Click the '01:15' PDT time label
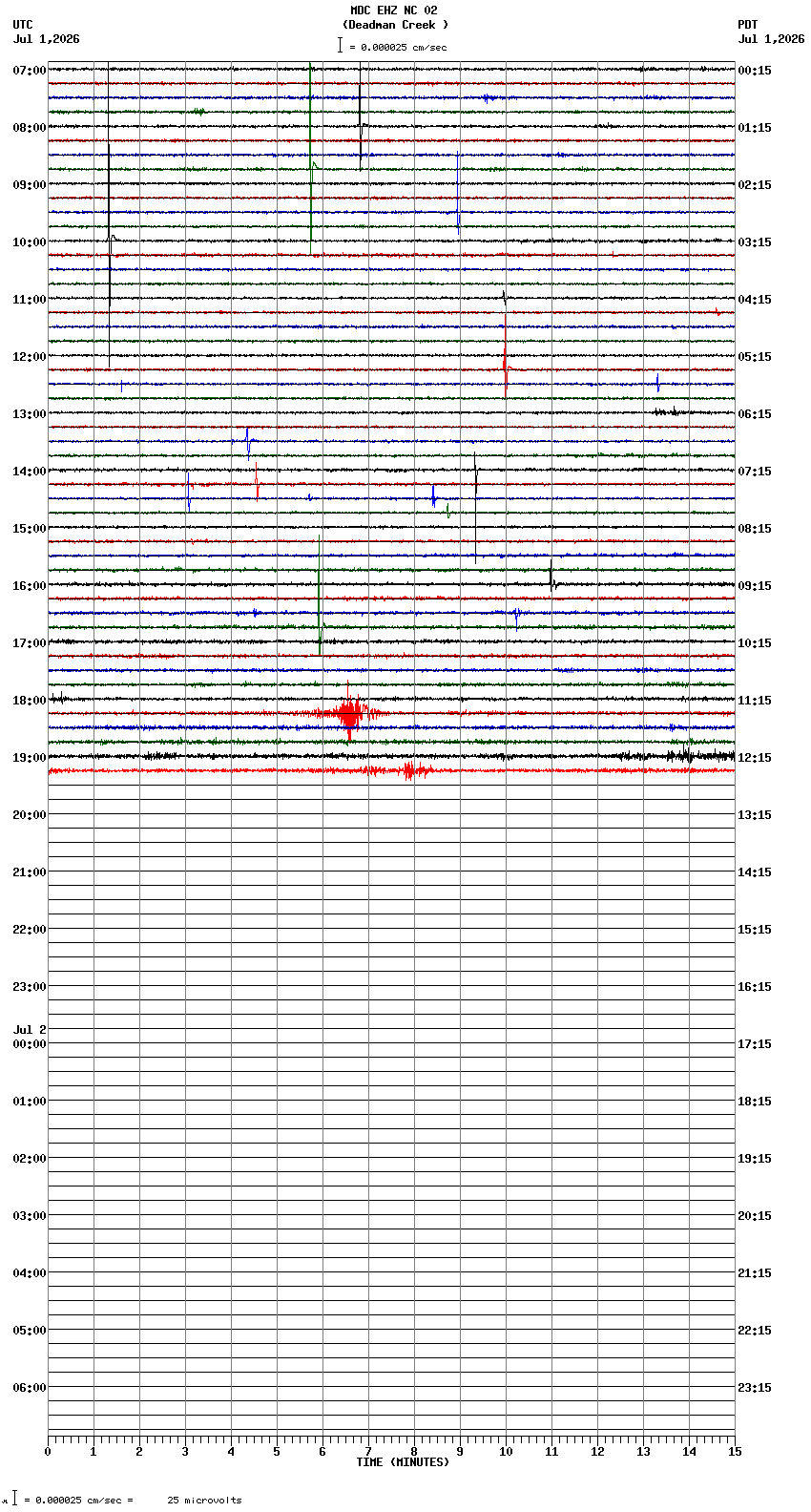Screen dimensions: 811x1512 [x=755, y=128]
